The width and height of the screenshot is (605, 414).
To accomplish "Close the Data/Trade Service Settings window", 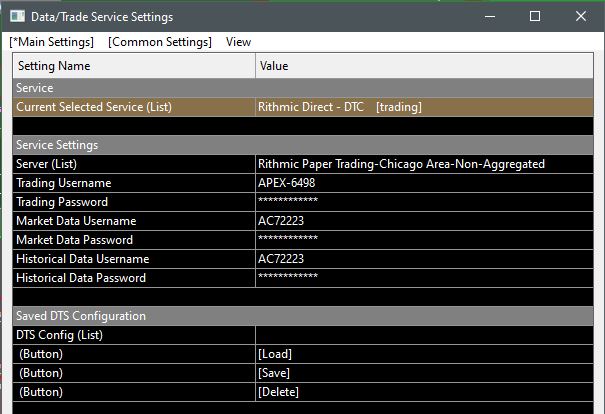I will 581,16.
